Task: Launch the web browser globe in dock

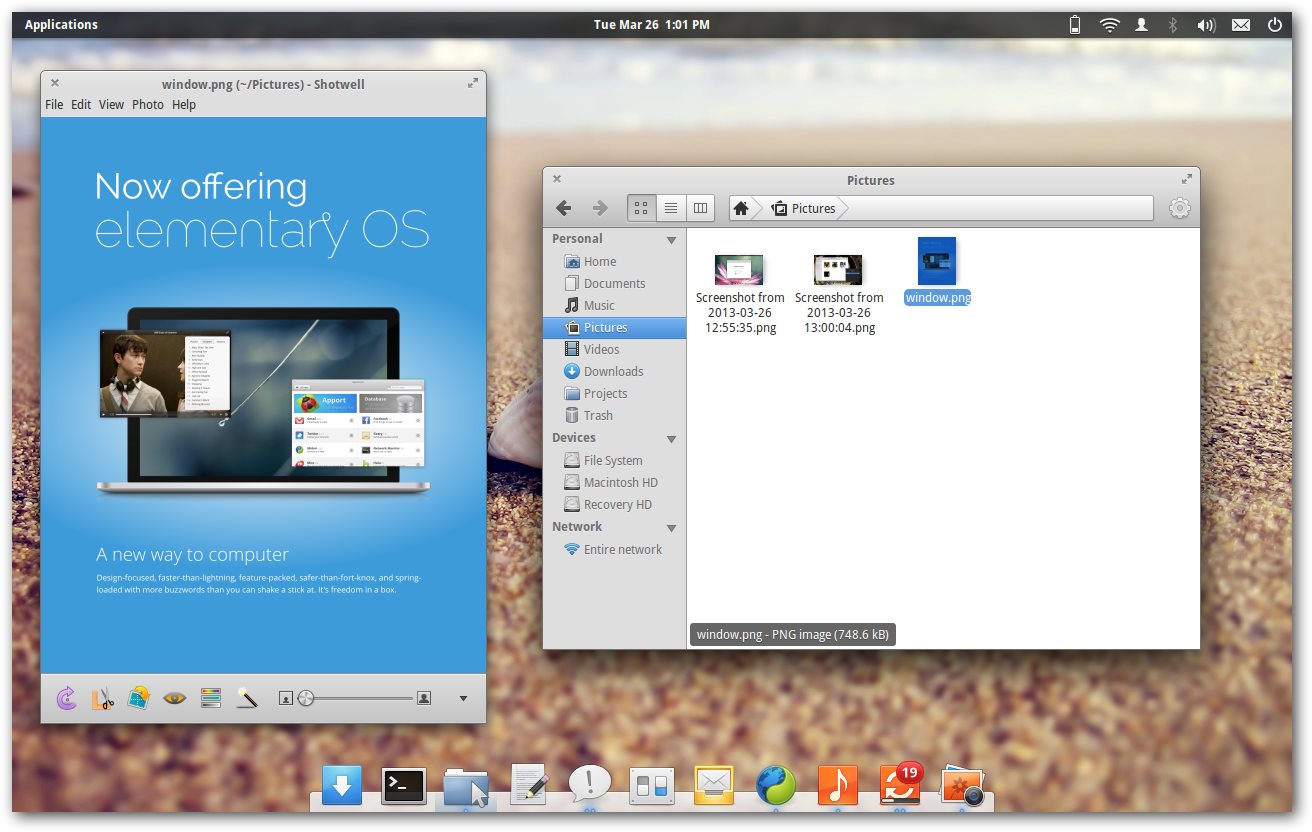Action: (x=776, y=786)
